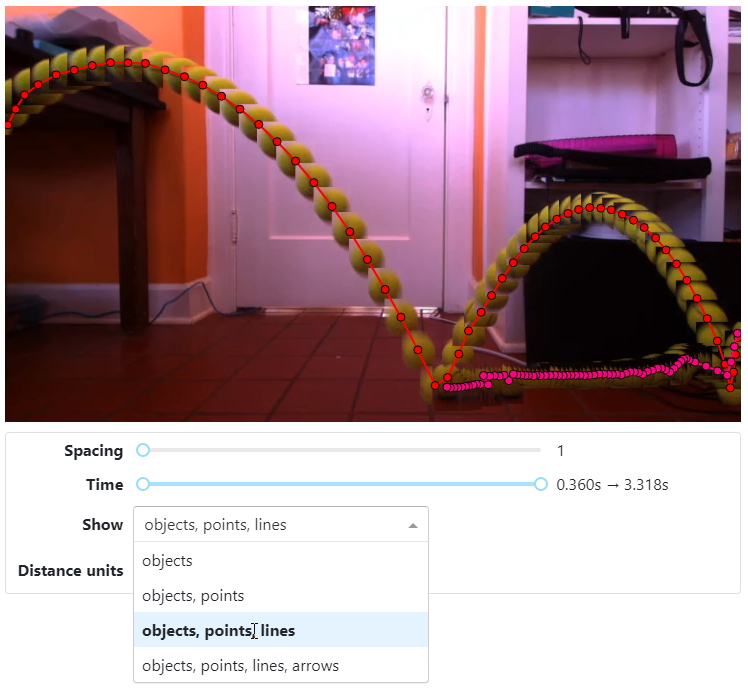This screenshot has height=696, width=748.
Task: Click the left handle of Time slider
Action: click(x=143, y=485)
